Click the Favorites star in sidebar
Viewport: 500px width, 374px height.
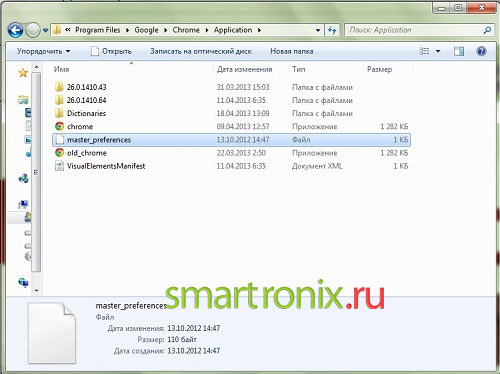point(23,72)
